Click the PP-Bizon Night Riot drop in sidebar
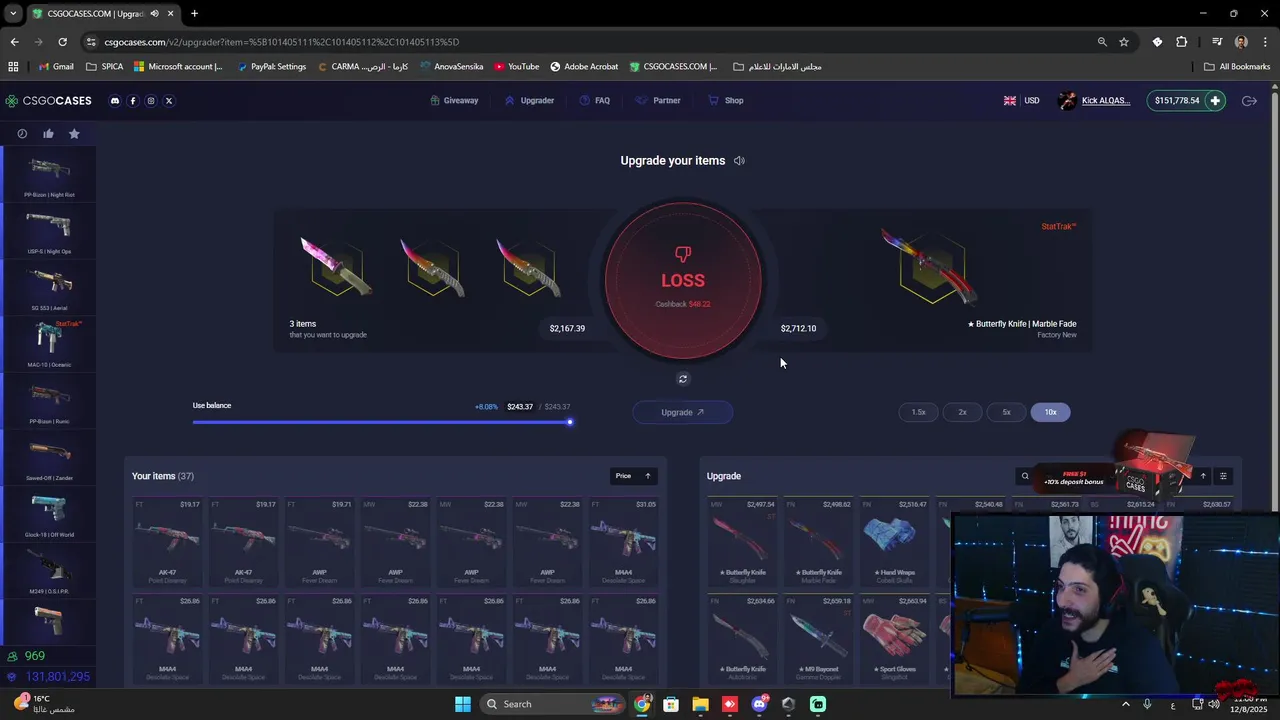Screen dimensions: 1280x720 coord(50,174)
